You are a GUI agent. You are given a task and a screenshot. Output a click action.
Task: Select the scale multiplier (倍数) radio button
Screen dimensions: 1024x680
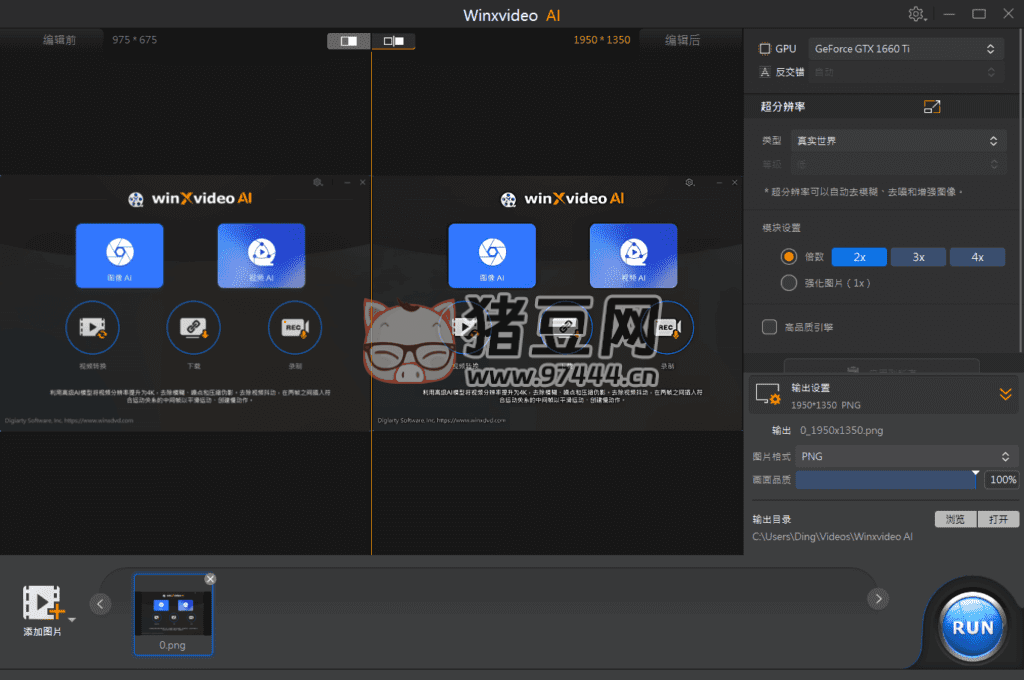pyautogui.click(x=788, y=257)
